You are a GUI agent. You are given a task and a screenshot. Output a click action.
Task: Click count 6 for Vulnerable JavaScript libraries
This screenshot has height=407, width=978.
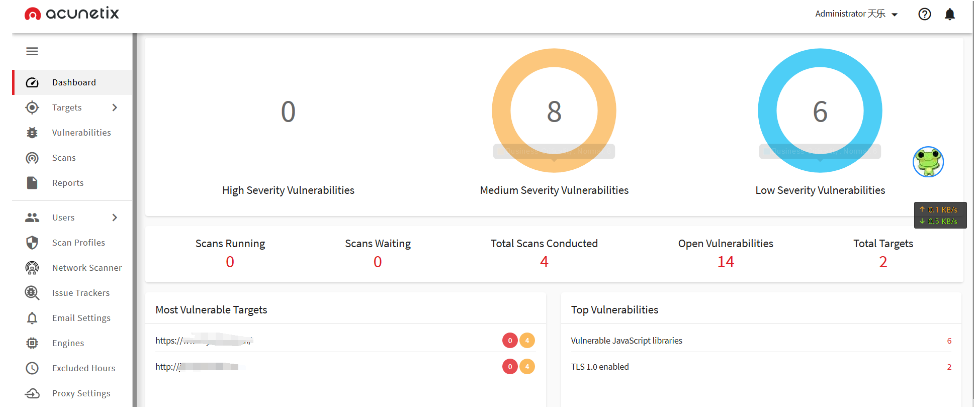pyautogui.click(x=949, y=341)
